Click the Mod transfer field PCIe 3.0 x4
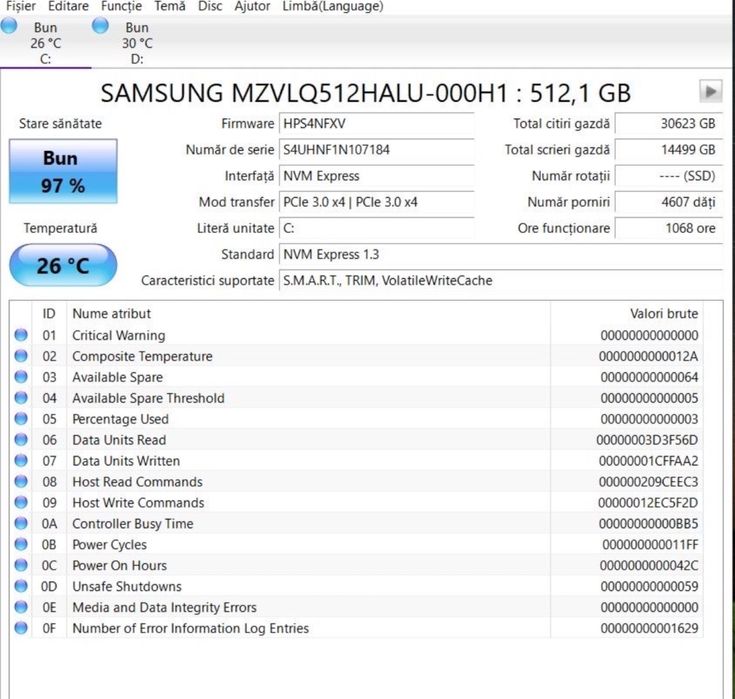Screen dimensions: 735x699 coord(376,202)
